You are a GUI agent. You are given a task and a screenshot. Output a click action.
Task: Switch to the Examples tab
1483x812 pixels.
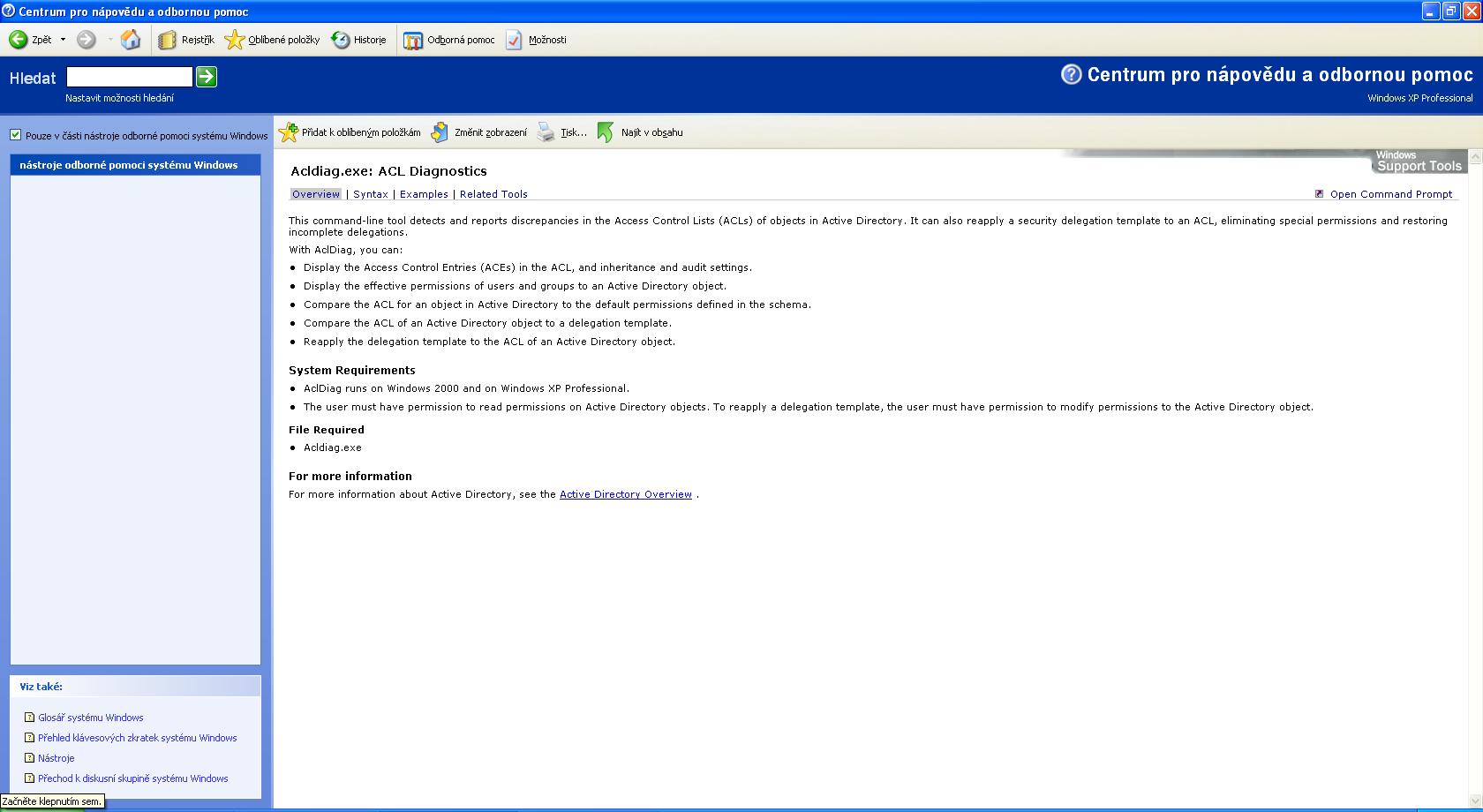(424, 194)
